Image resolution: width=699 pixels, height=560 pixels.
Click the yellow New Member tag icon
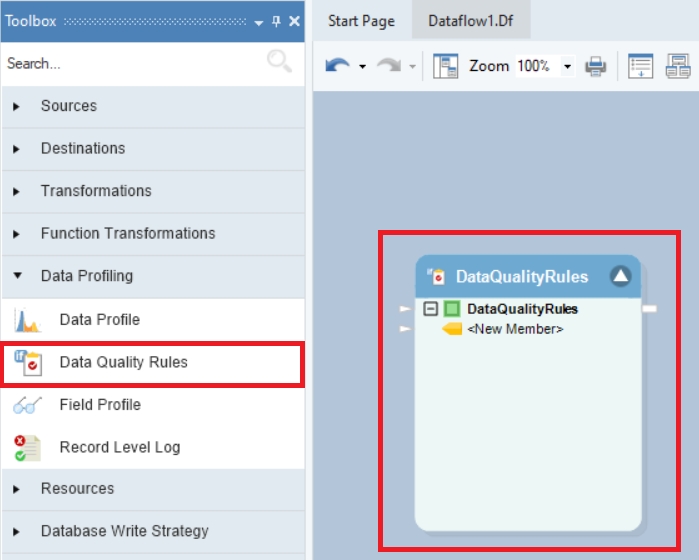pos(452,329)
